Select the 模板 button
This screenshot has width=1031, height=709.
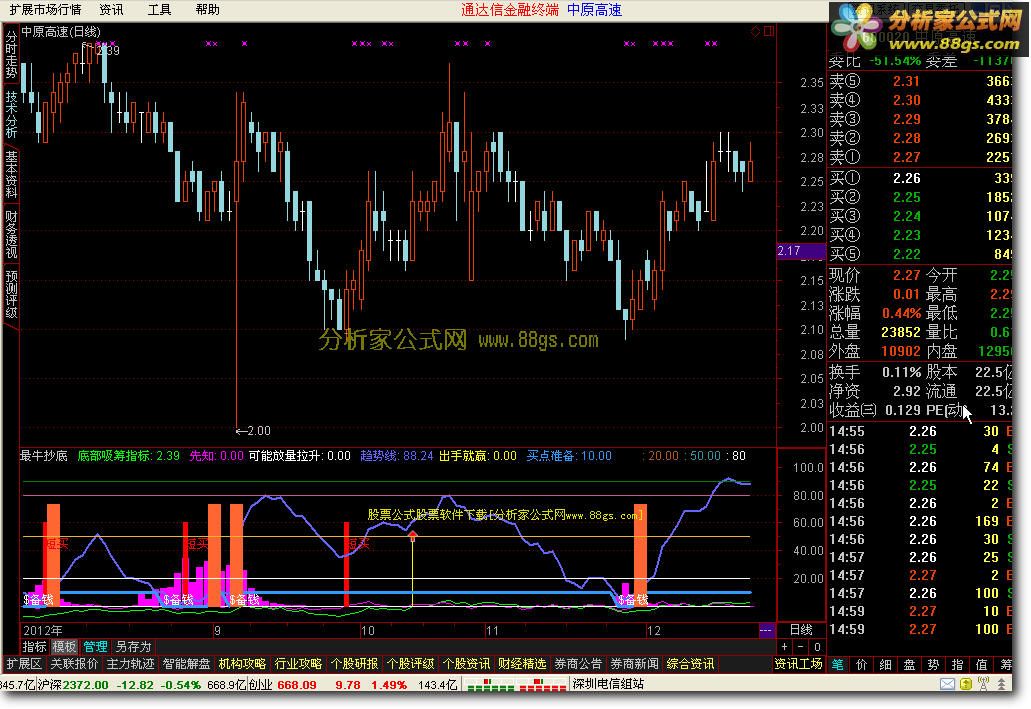(x=64, y=647)
